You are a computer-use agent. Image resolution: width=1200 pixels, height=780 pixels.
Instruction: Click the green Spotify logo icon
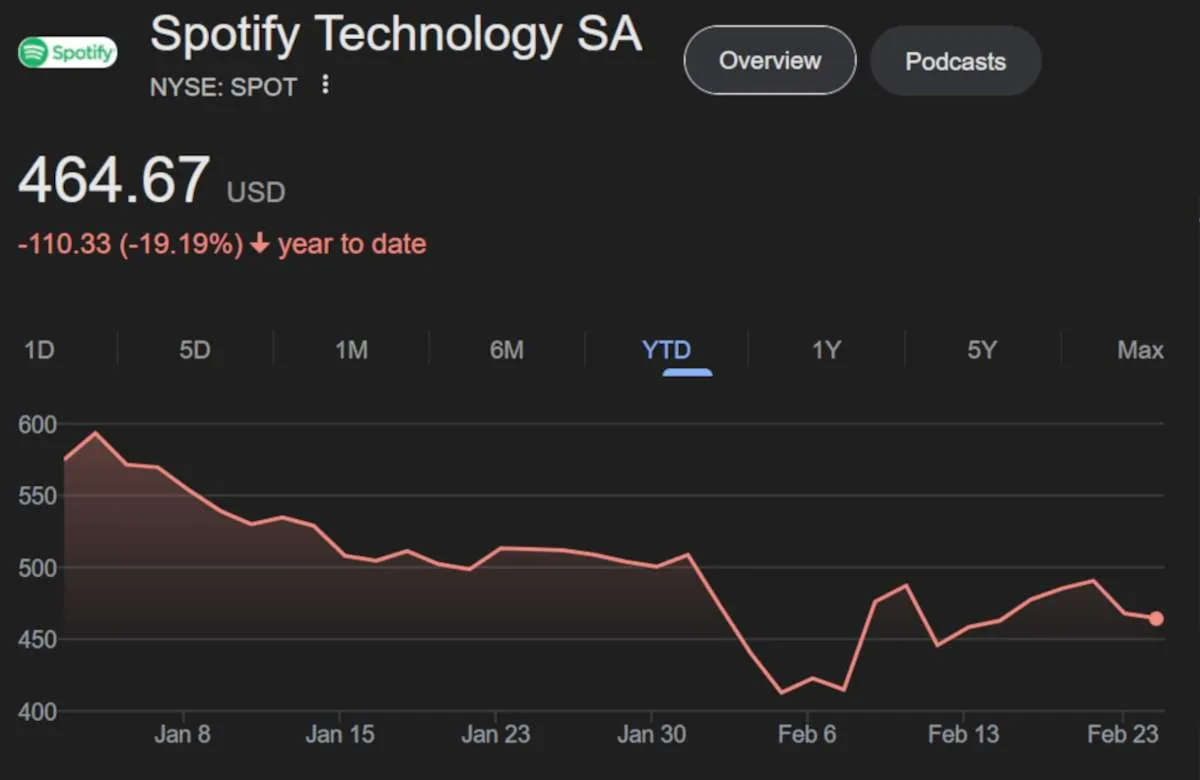[68, 51]
